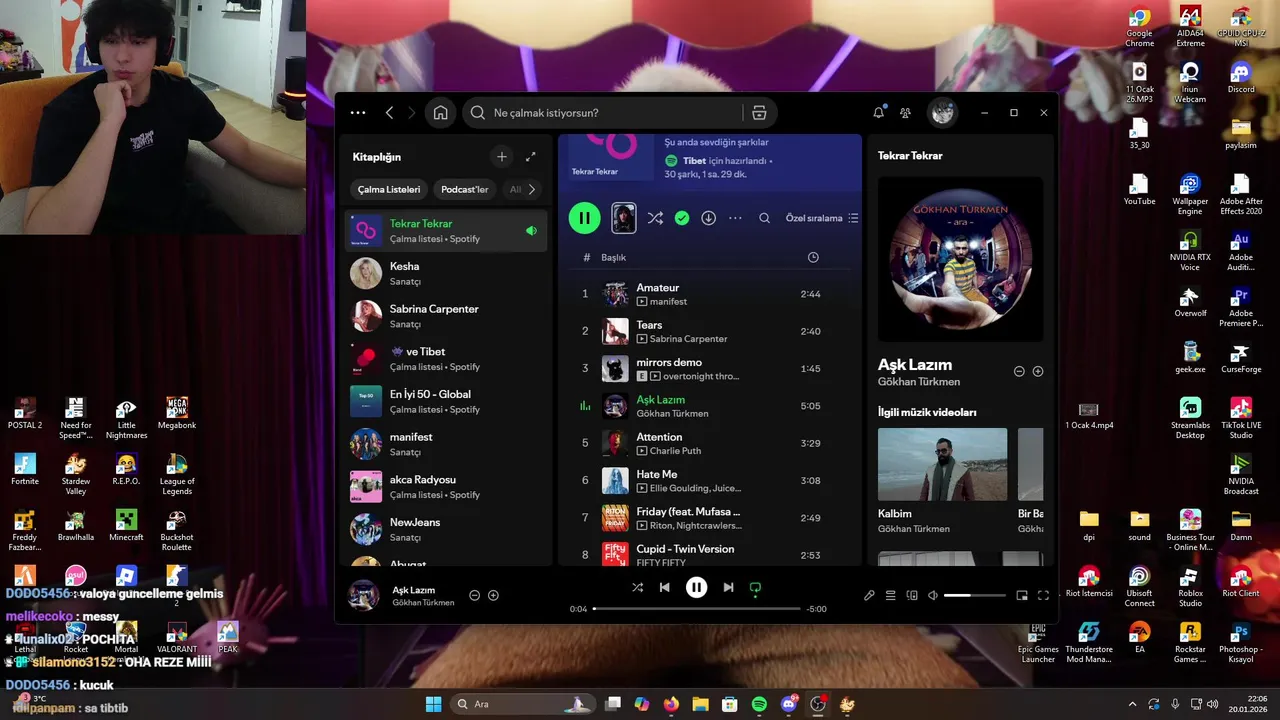The image size is (1280, 720).
Task: Open the play queue
Action: (890, 595)
